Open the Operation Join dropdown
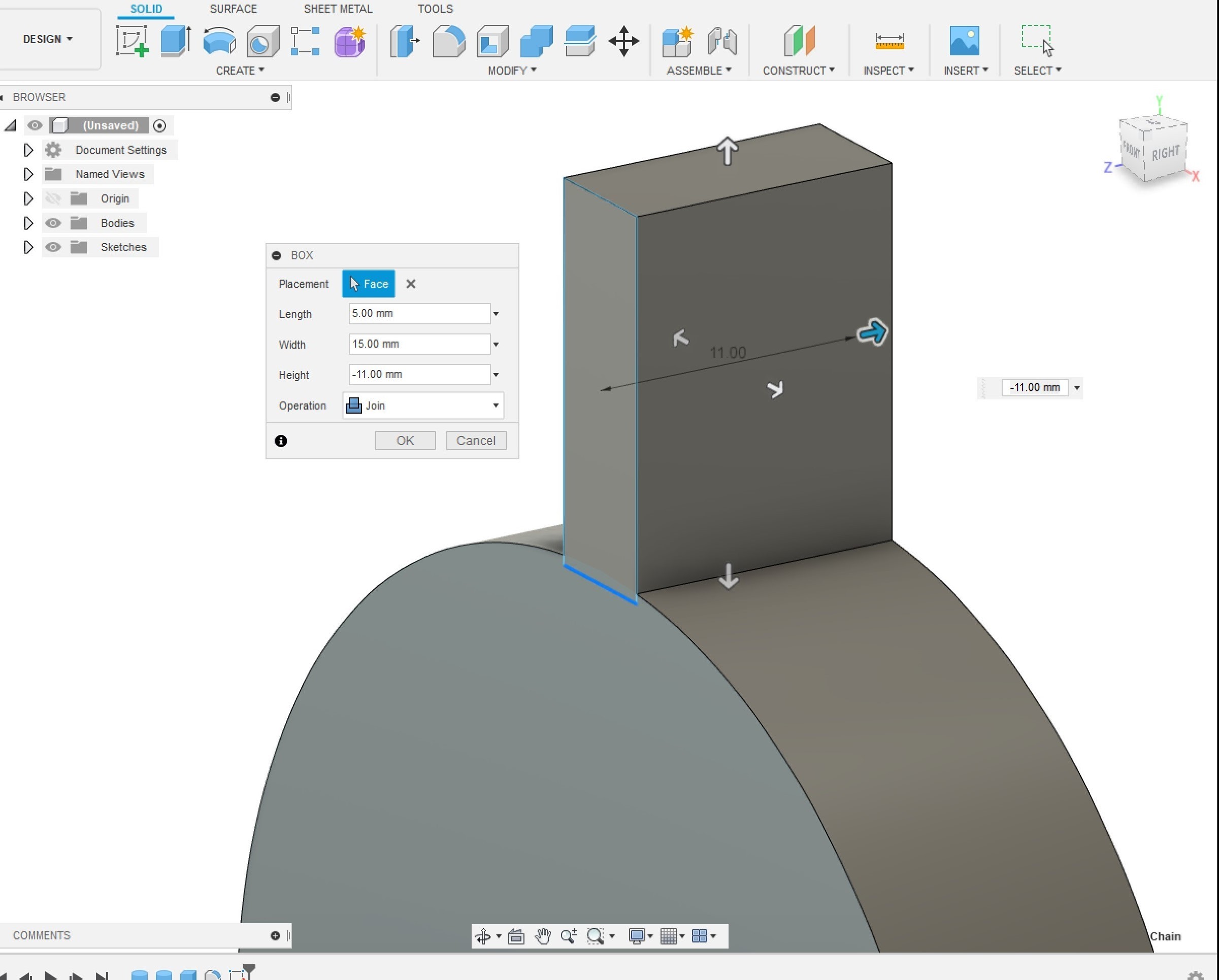Viewport: 1219px width, 980px height. coord(423,405)
